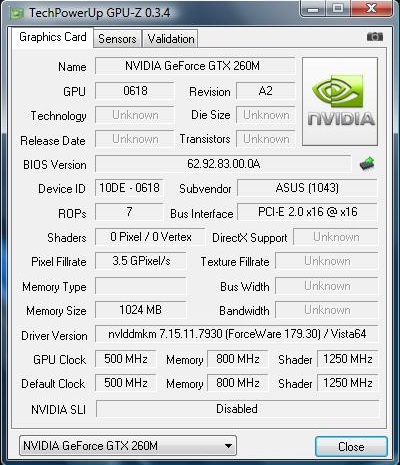Close GPU-Z with the title bar X
The width and height of the screenshot is (400, 465).
371,9
